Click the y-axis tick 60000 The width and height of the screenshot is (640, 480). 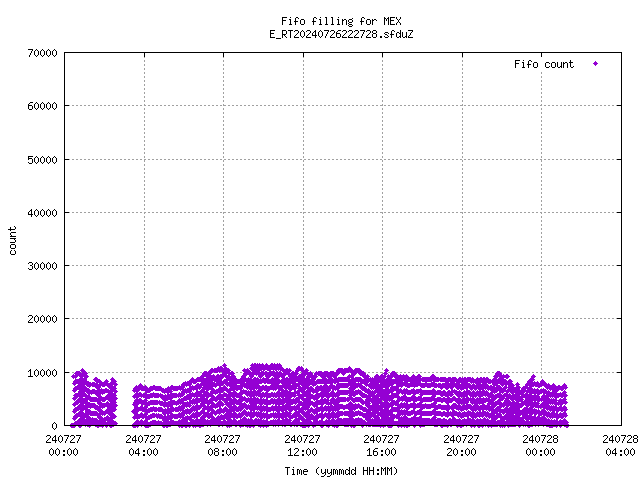pyautogui.click(x=42, y=106)
